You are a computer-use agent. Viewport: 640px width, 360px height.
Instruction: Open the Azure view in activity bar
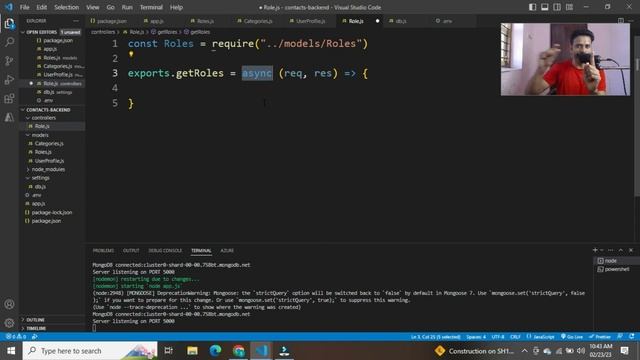click(x=9, y=117)
